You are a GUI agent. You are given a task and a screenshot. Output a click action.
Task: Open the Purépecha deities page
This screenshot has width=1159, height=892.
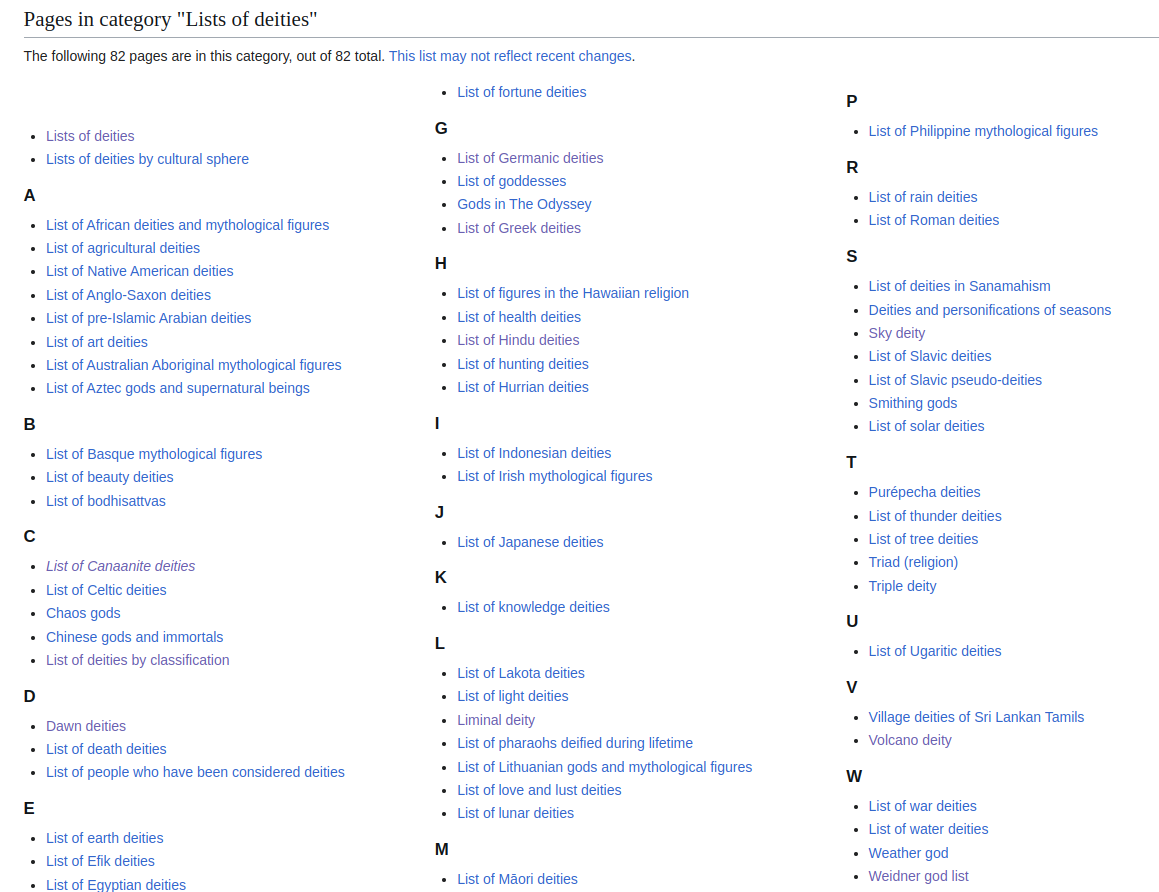coord(924,492)
